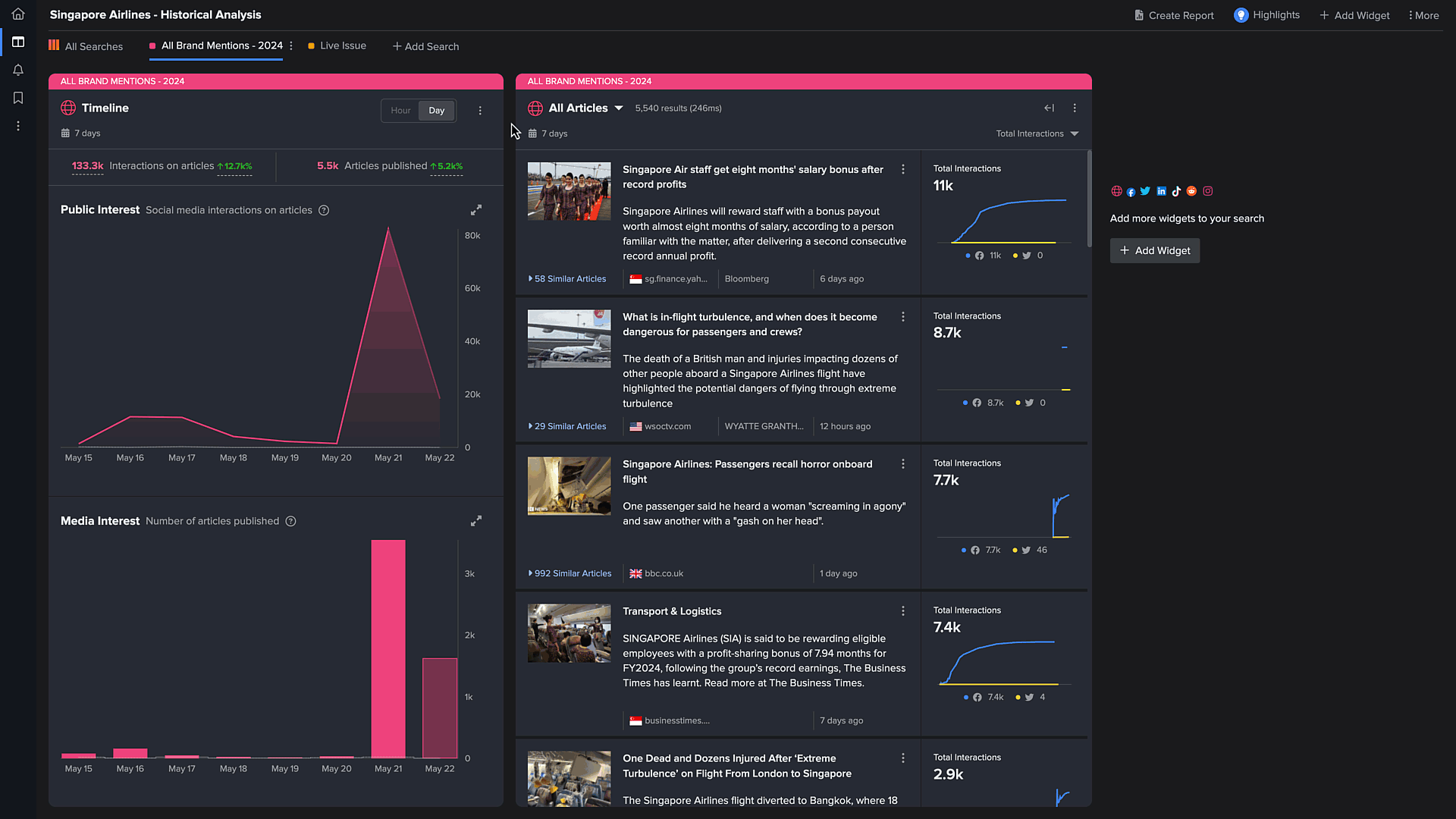Click the Twitter source icon

click(1145, 191)
